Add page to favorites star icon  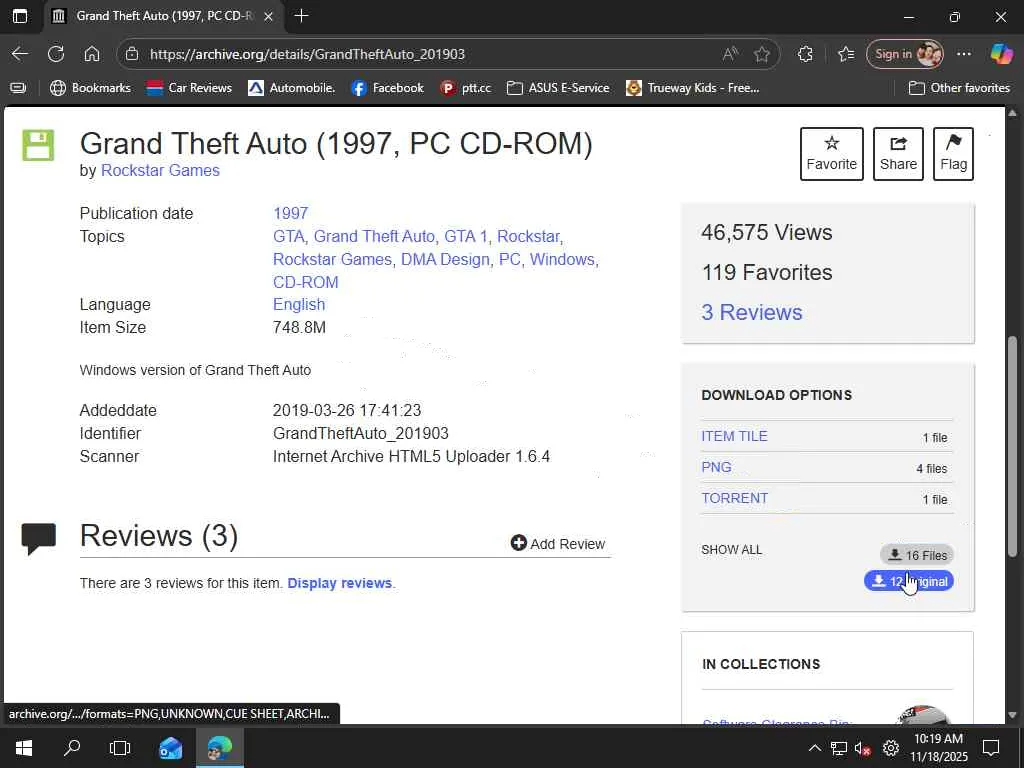761,54
